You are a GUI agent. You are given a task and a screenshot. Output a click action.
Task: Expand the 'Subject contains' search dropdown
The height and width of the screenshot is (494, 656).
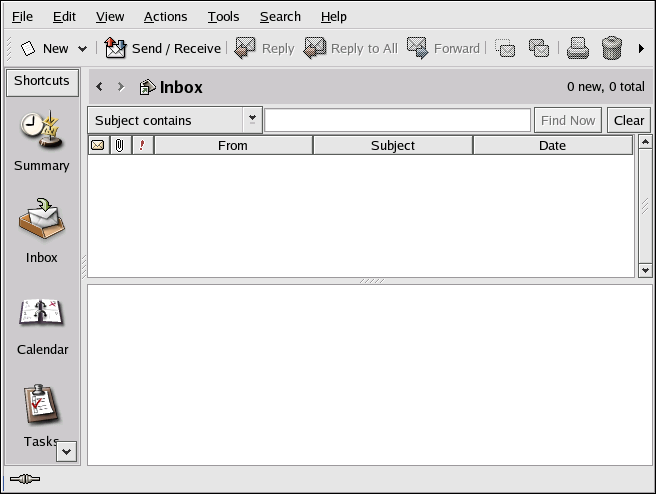[252, 119]
